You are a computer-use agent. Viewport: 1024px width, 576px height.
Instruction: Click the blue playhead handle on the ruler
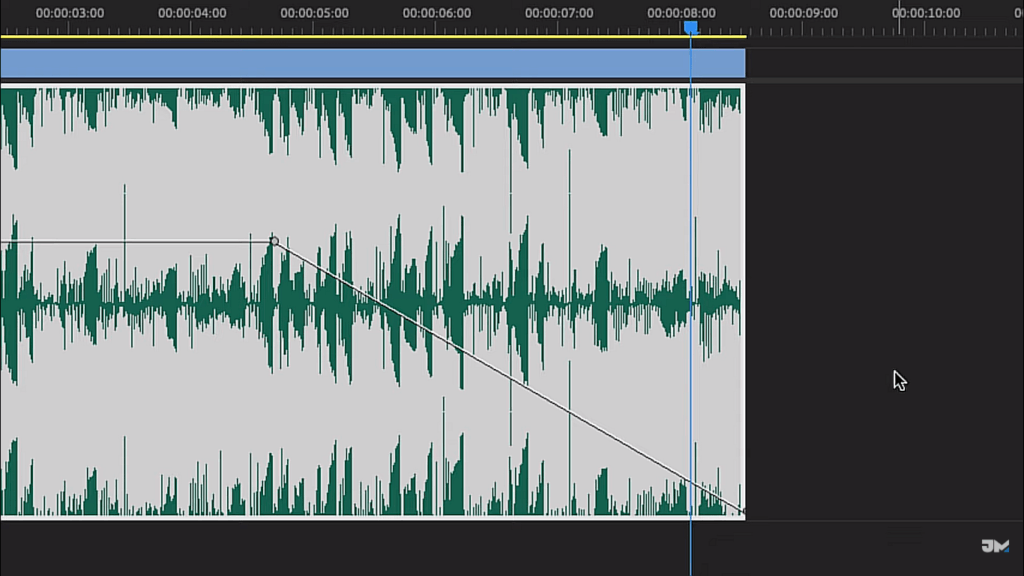[690, 27]
